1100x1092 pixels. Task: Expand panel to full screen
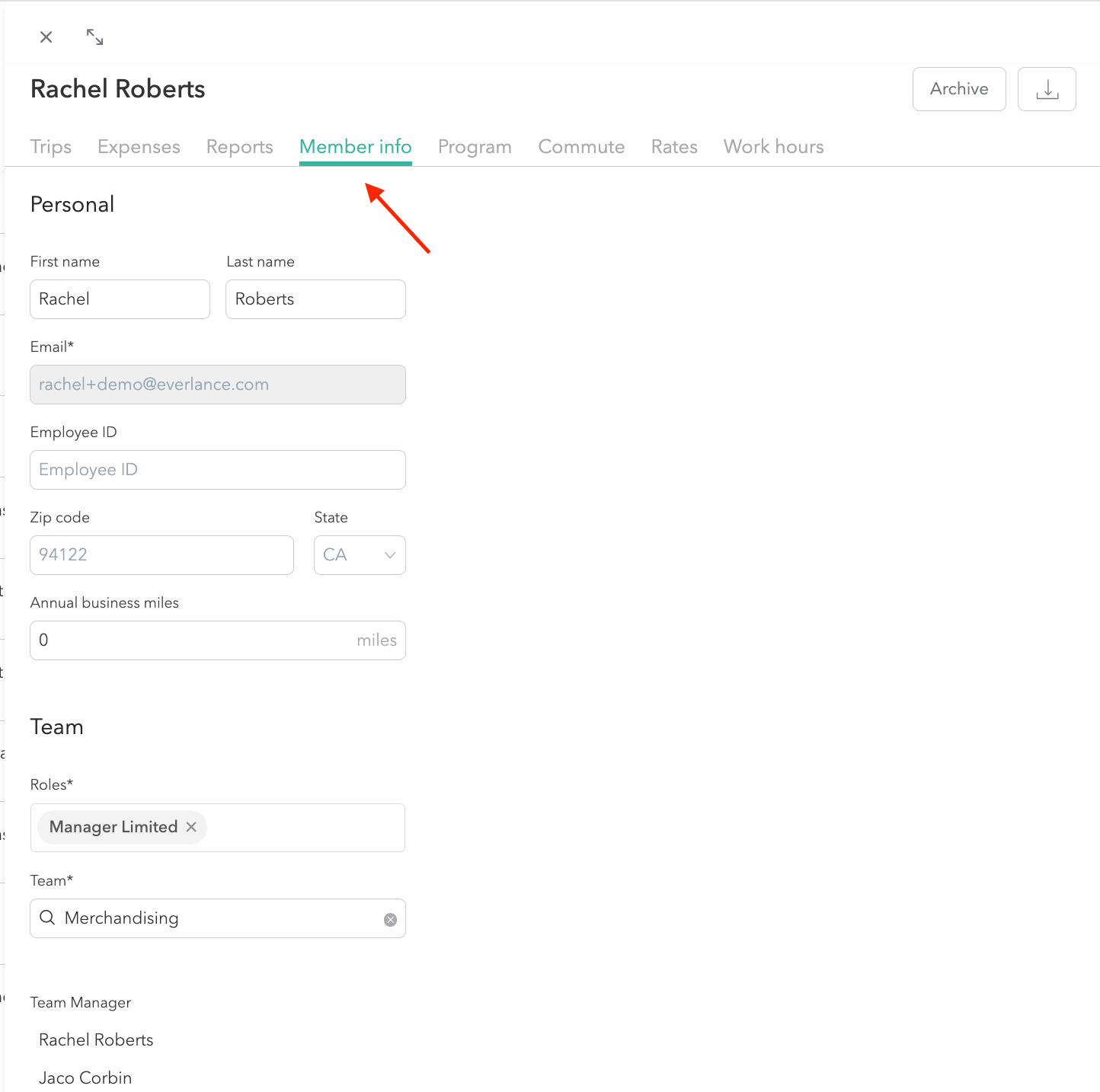[x=94, y=37]
